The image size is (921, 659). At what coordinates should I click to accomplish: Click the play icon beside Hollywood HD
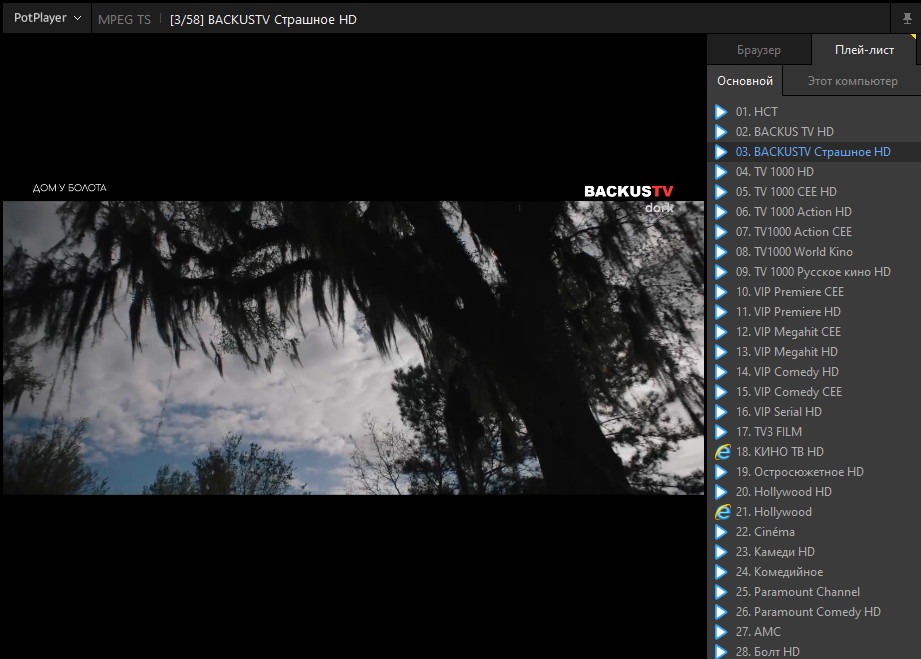click(721, 492)
